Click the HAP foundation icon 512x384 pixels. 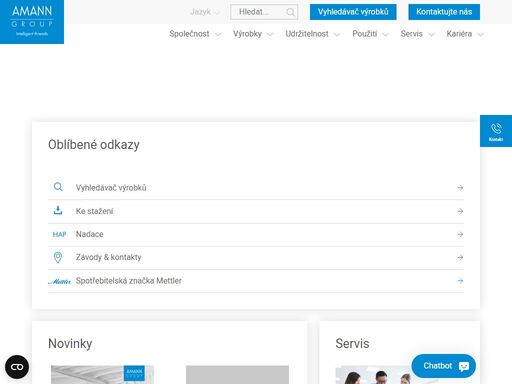[59, 234]
